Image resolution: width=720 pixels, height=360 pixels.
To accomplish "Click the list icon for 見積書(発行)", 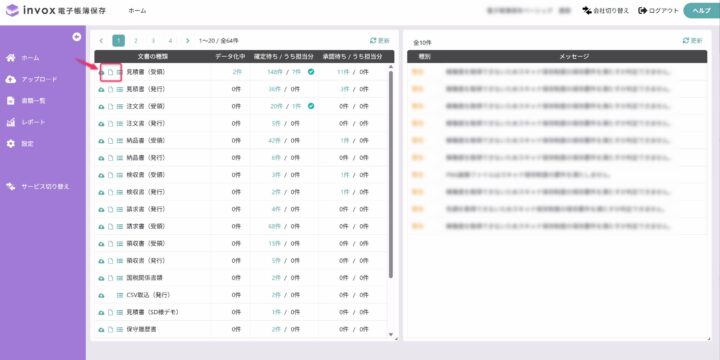I will (120, 90).
